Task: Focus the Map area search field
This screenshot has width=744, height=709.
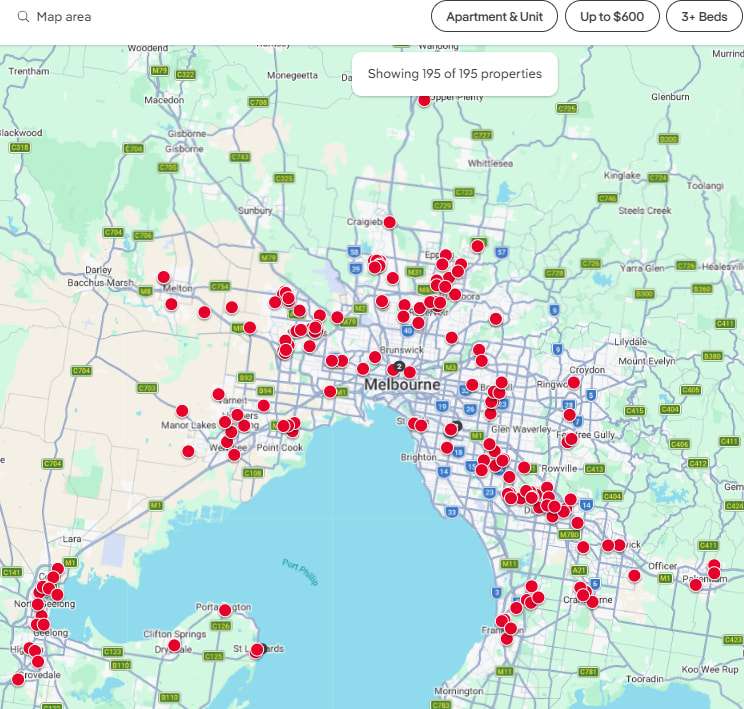Action: click(64, 17)
